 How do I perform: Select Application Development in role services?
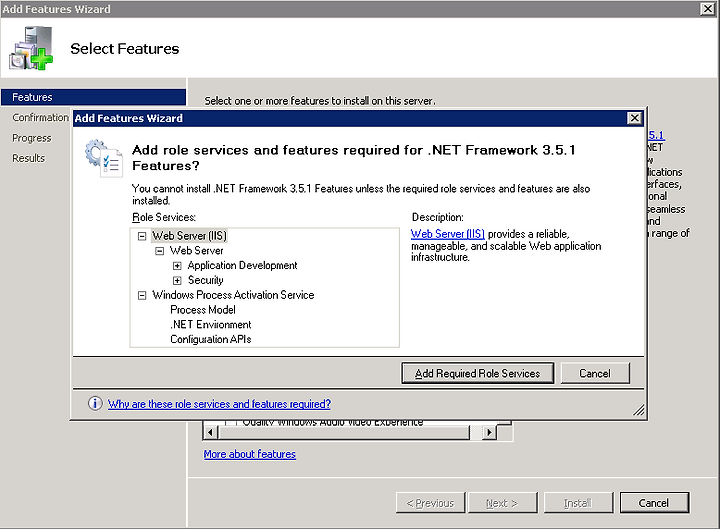click(x=242, y=265)
